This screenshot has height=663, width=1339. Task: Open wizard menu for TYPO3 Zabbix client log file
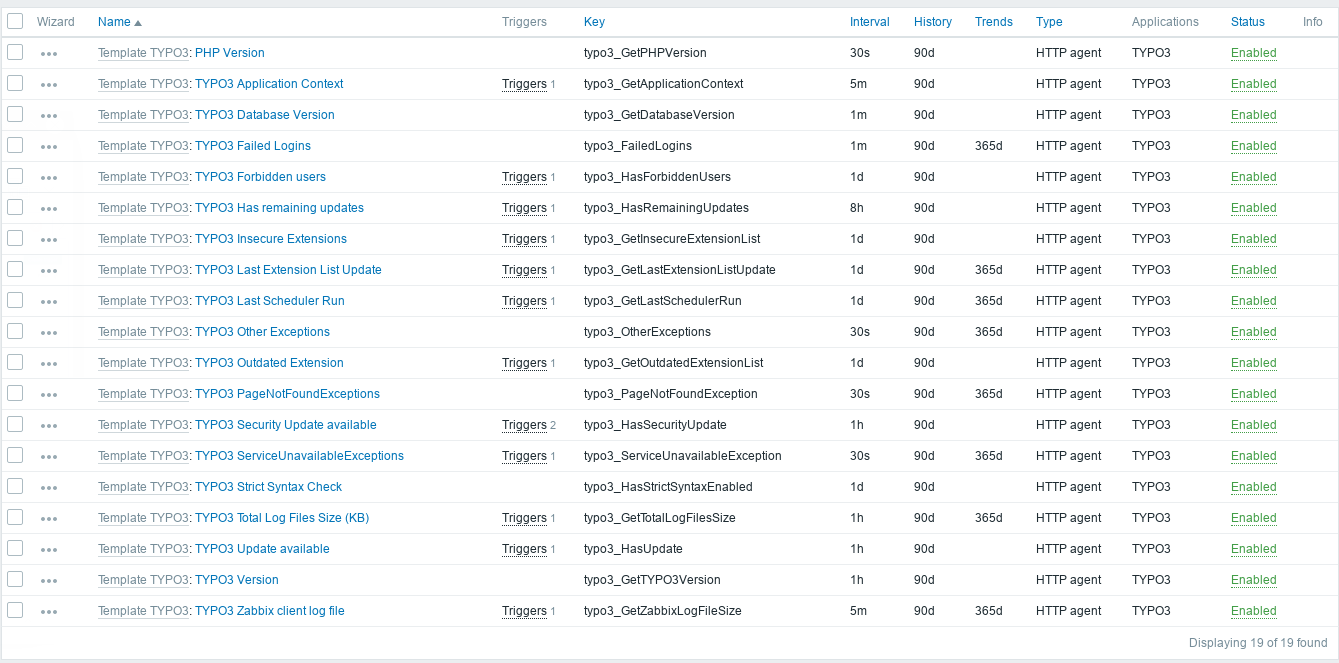[49, 612]
